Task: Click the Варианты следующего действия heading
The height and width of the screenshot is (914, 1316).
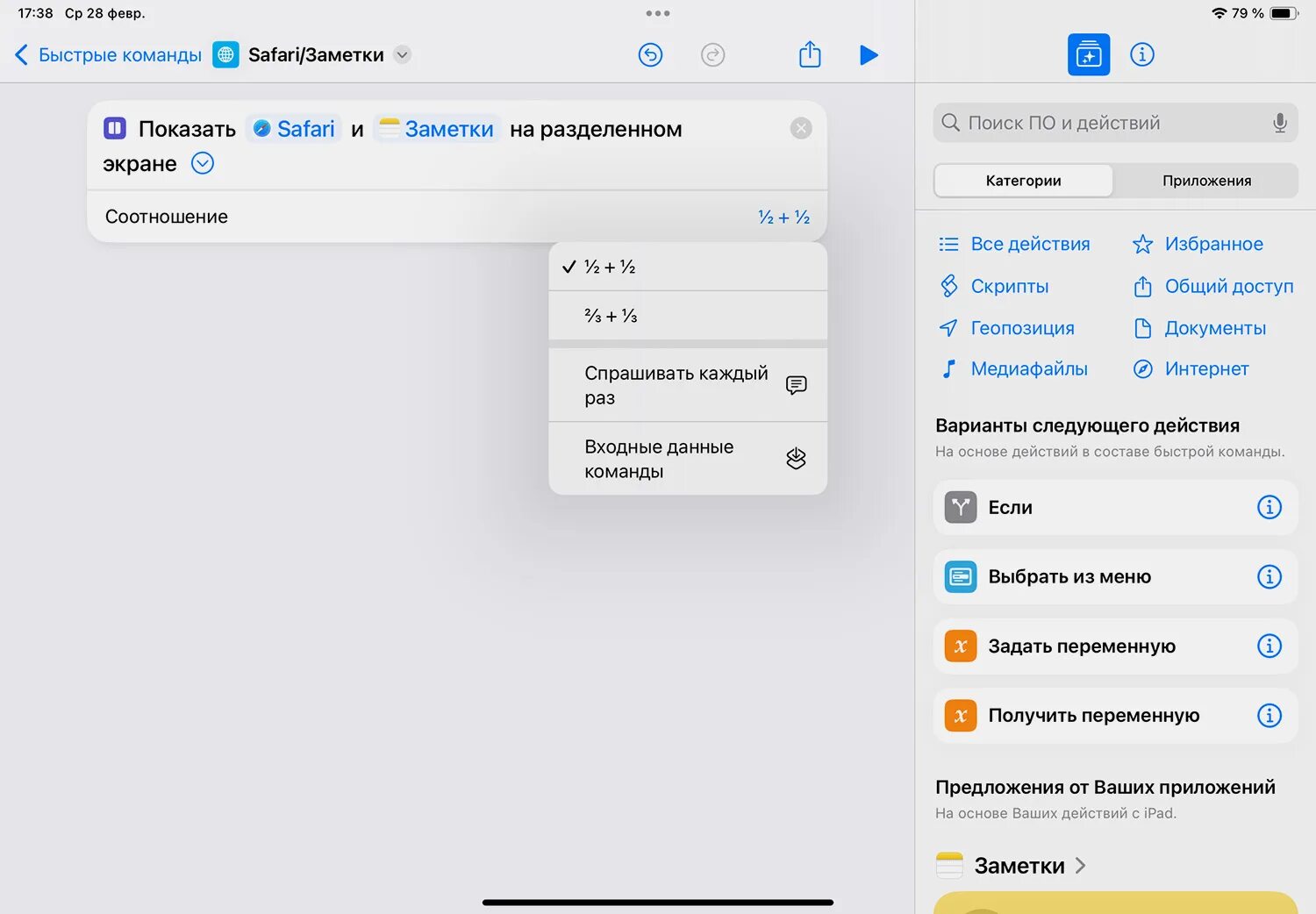Action: coord(1087,425)
